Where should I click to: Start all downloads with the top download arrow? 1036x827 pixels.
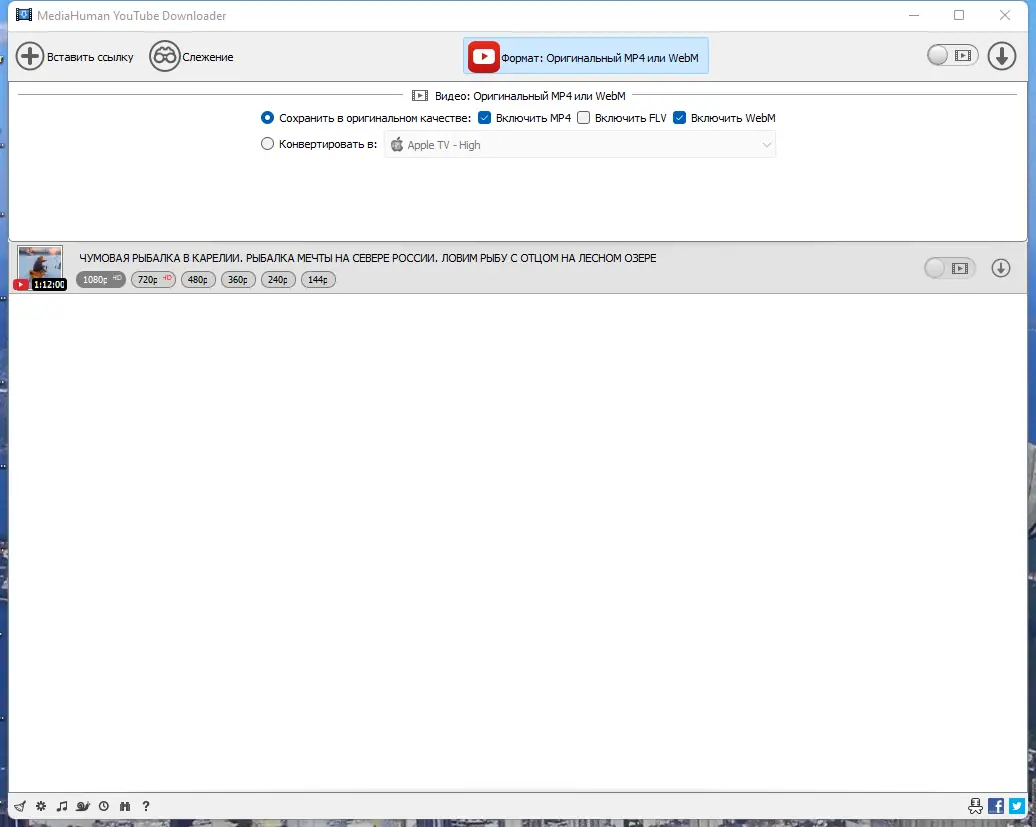1002,56
